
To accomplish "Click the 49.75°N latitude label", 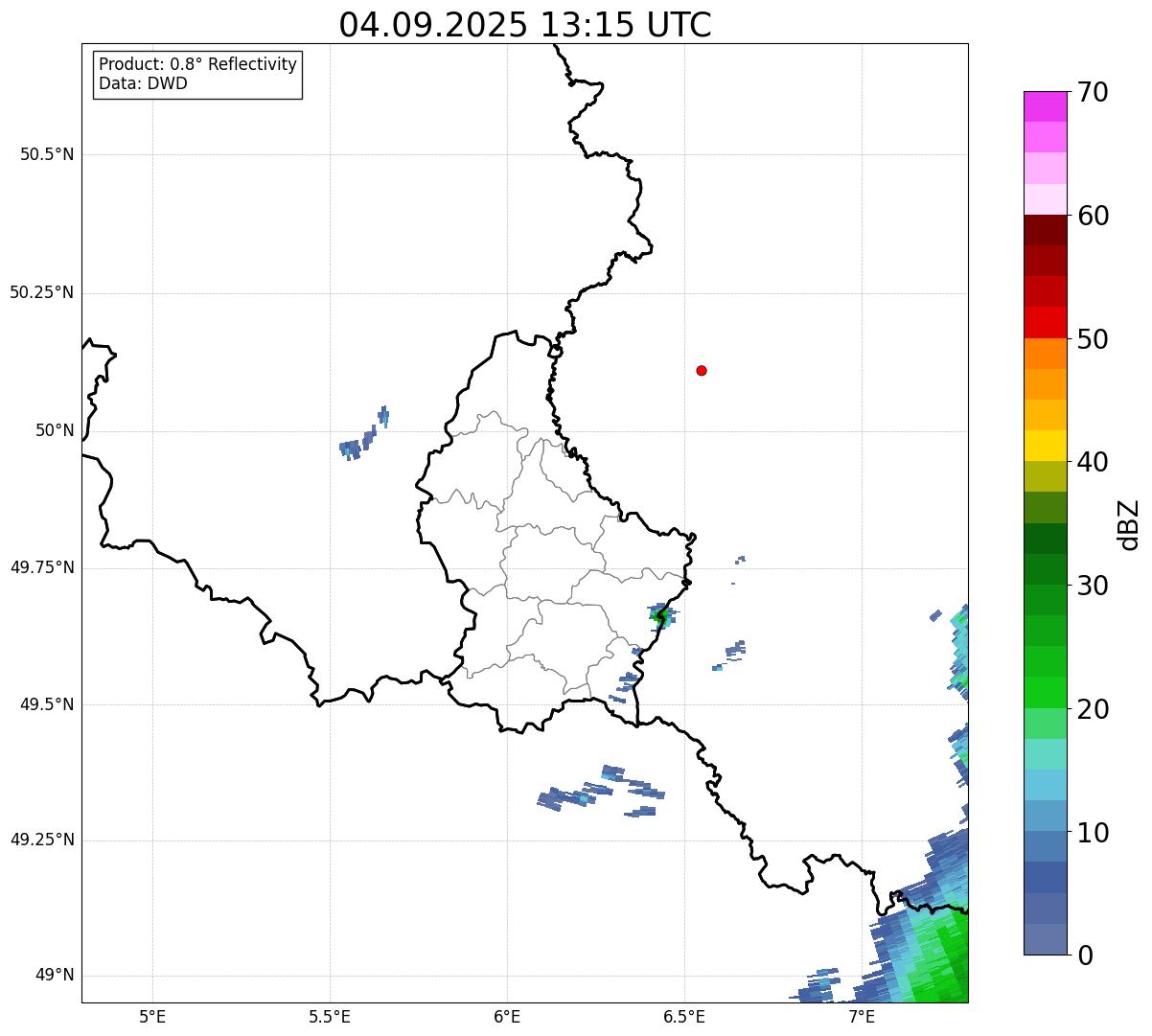I will pyautogui.click(x=41, y=567).
